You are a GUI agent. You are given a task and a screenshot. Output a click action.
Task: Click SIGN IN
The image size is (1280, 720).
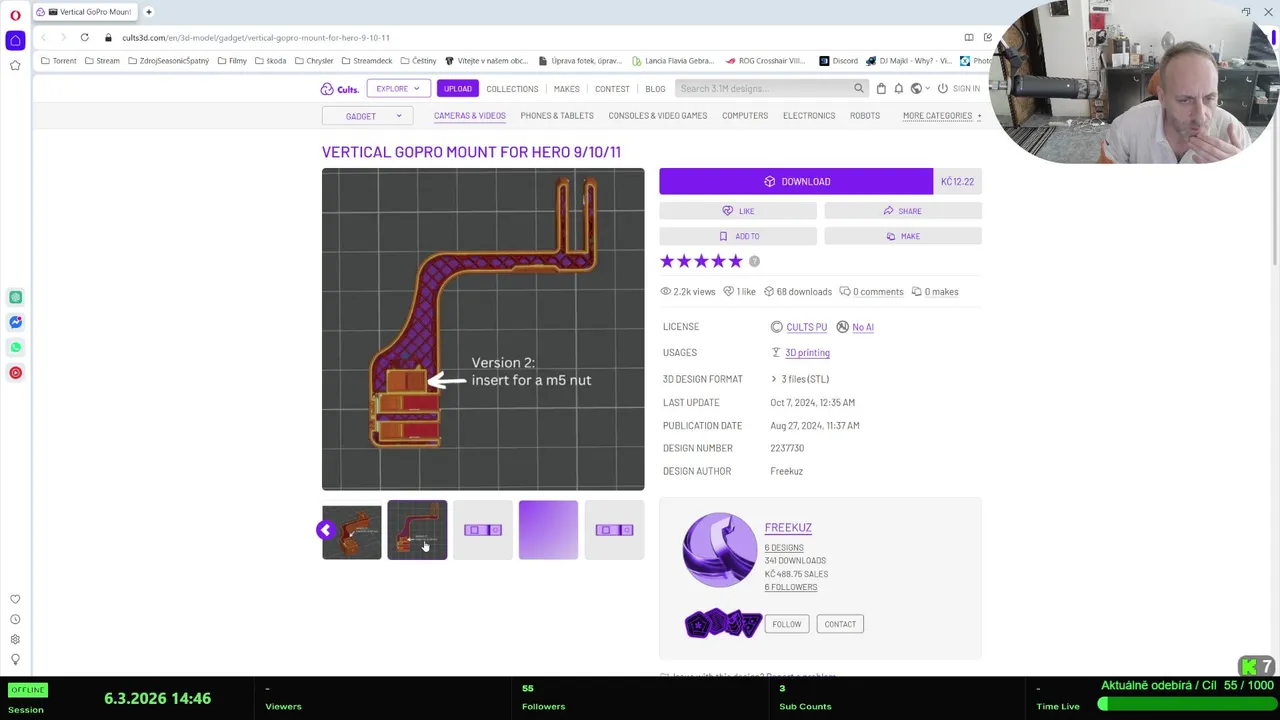pyautogui.click(x=959, y=88)
